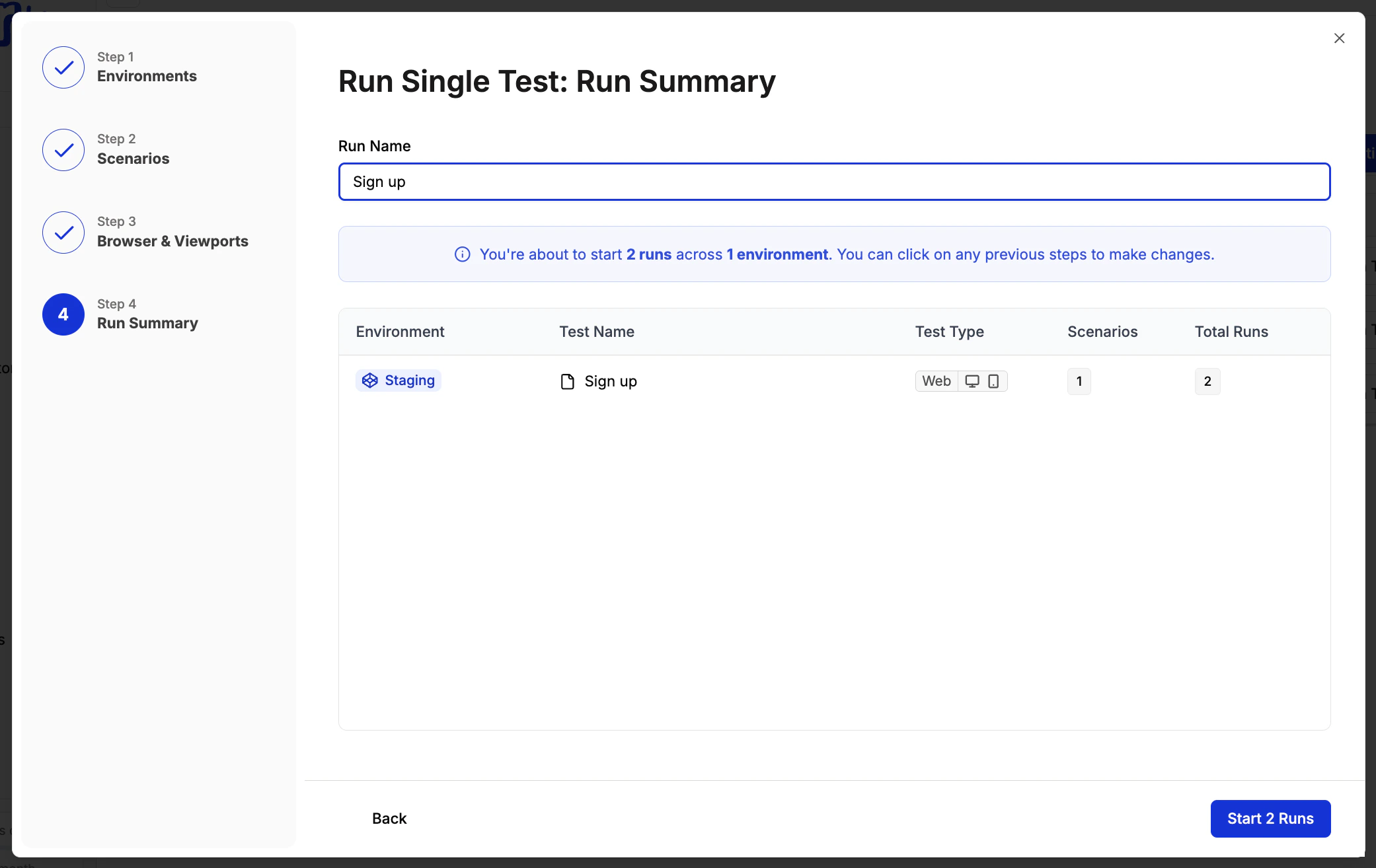Open the Browser & Viewports step

click(x=173, y=241)
